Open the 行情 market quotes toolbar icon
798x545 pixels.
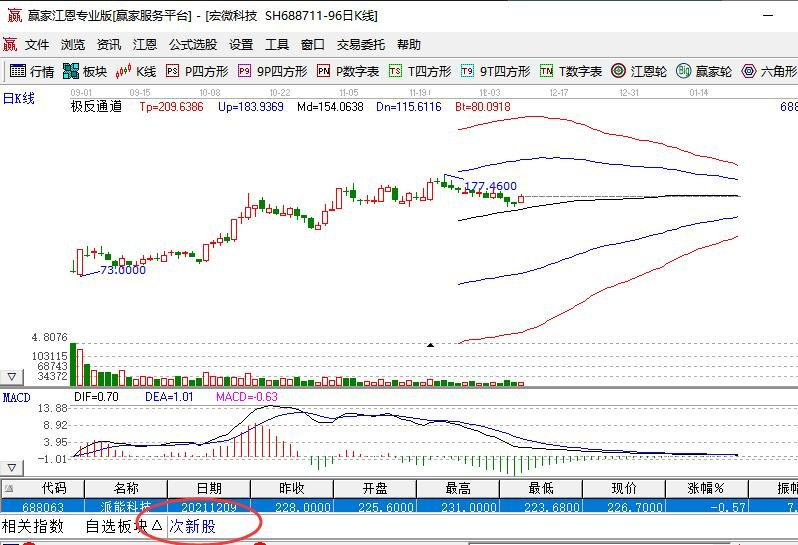[x=32, y=71]
